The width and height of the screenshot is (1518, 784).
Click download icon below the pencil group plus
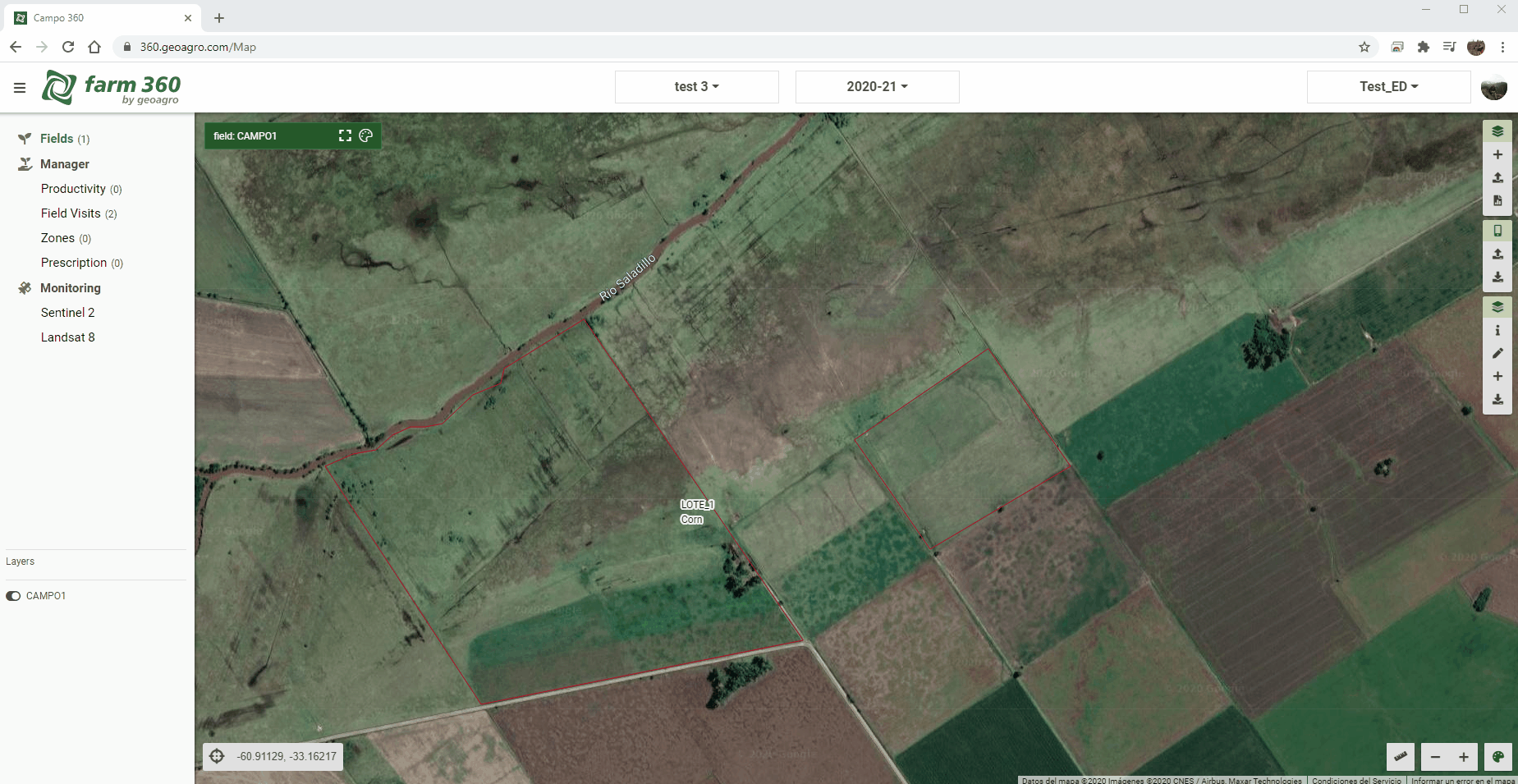click(x=1497, y=400)
